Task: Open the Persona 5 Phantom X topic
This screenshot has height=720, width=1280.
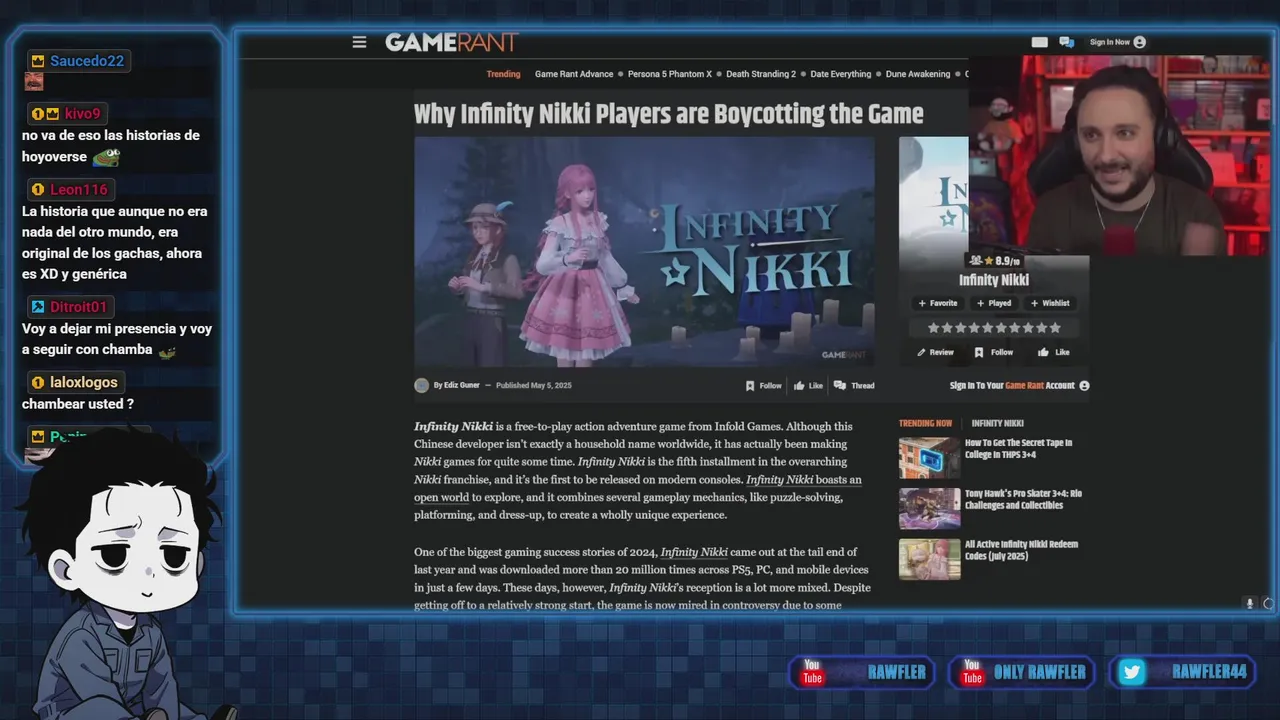Action: tap(670, 74)
